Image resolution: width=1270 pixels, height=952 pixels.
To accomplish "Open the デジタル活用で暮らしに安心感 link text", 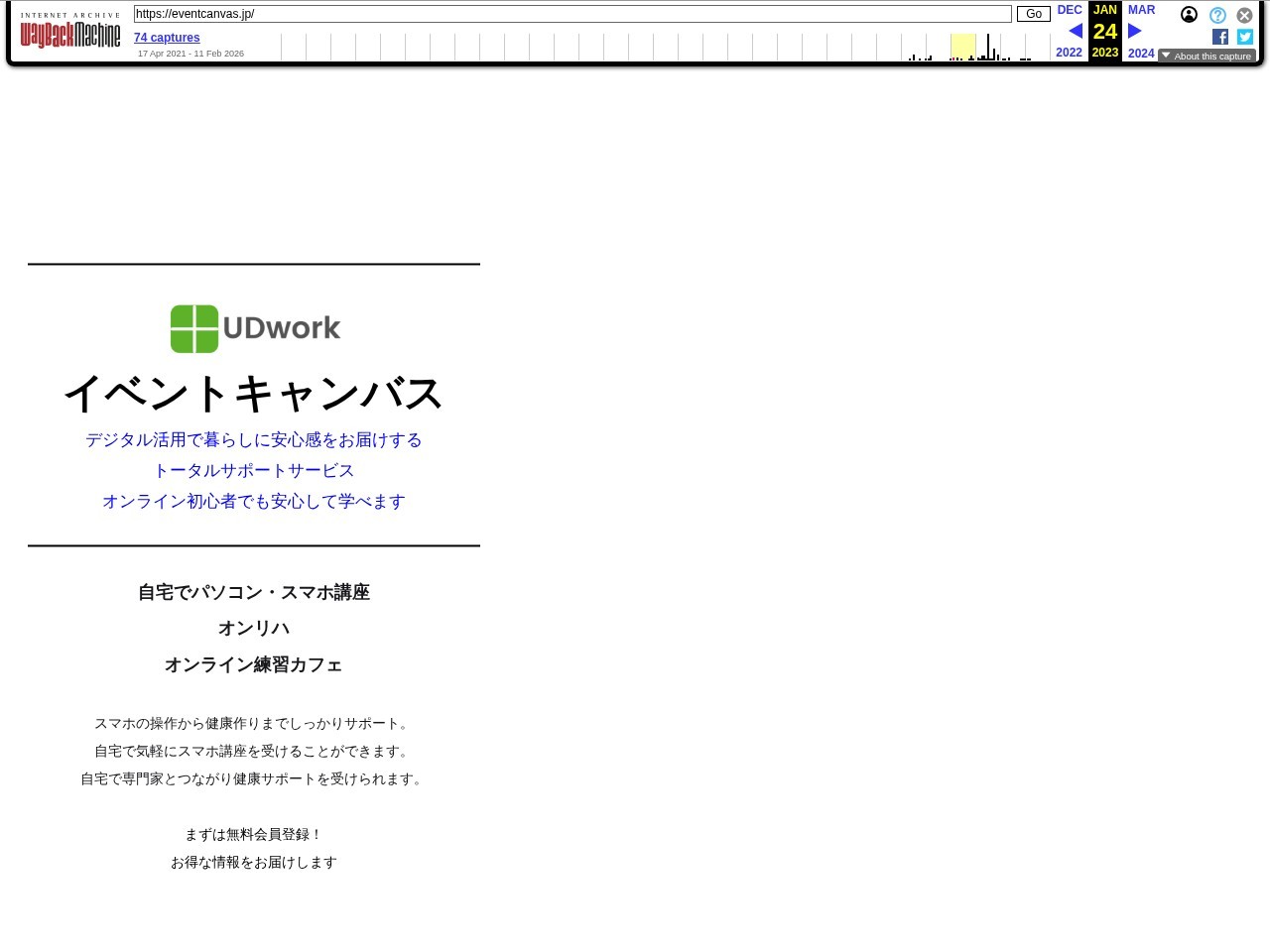I will coord(254,440).
